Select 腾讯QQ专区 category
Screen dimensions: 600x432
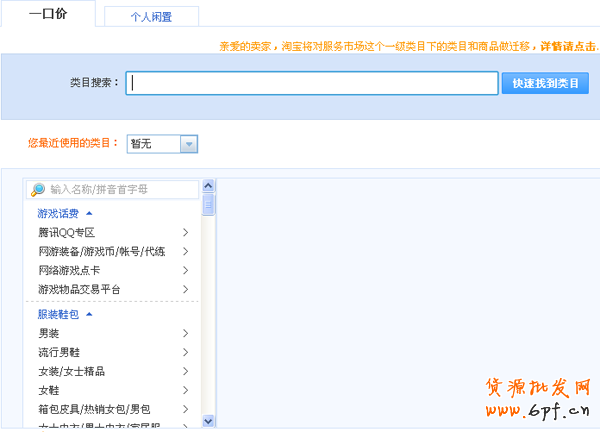(x=66, y=232)
